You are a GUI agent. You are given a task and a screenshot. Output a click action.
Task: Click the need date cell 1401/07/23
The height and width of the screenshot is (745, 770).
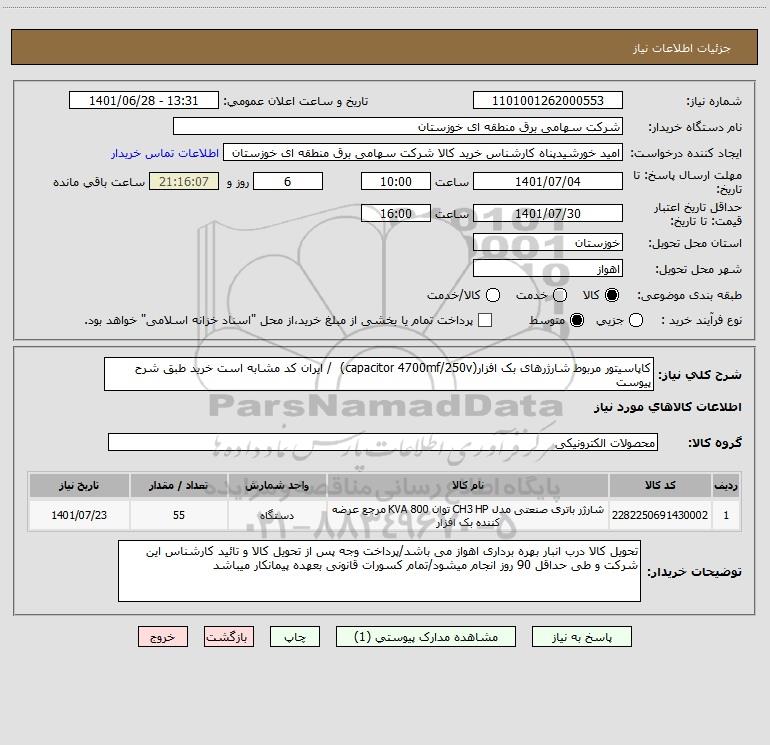point(79,515)
